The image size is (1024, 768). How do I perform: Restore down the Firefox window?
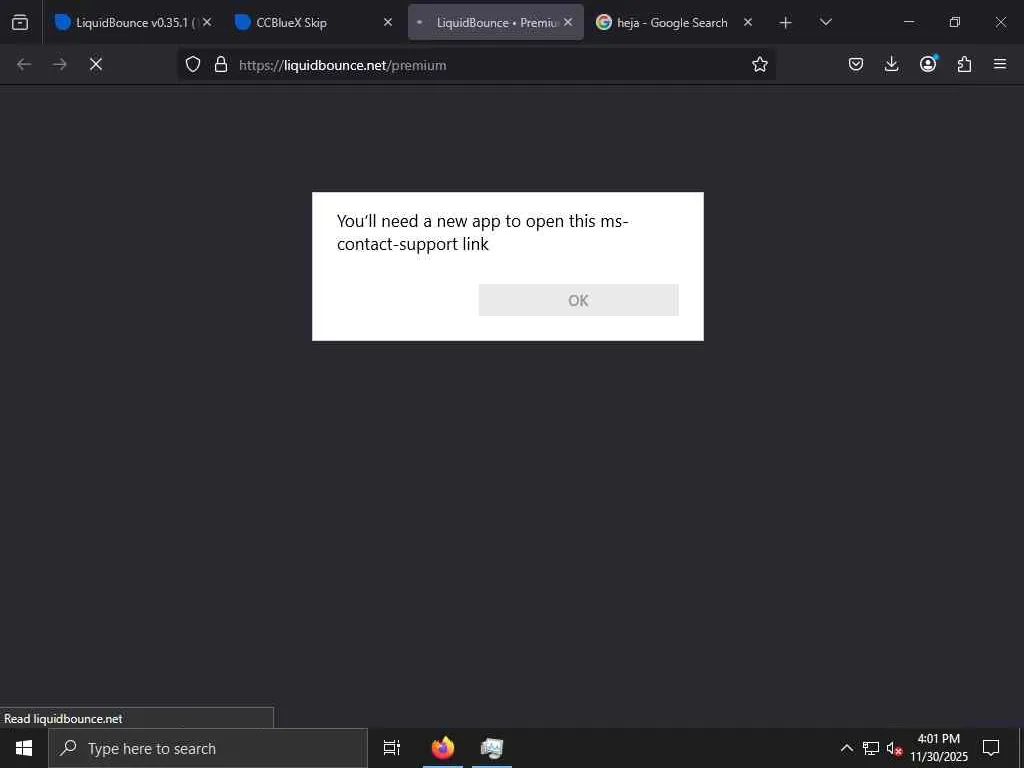tap(955, 22)
